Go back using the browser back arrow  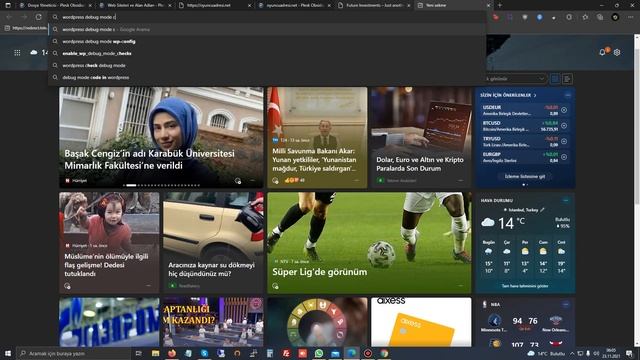[9, 17]
